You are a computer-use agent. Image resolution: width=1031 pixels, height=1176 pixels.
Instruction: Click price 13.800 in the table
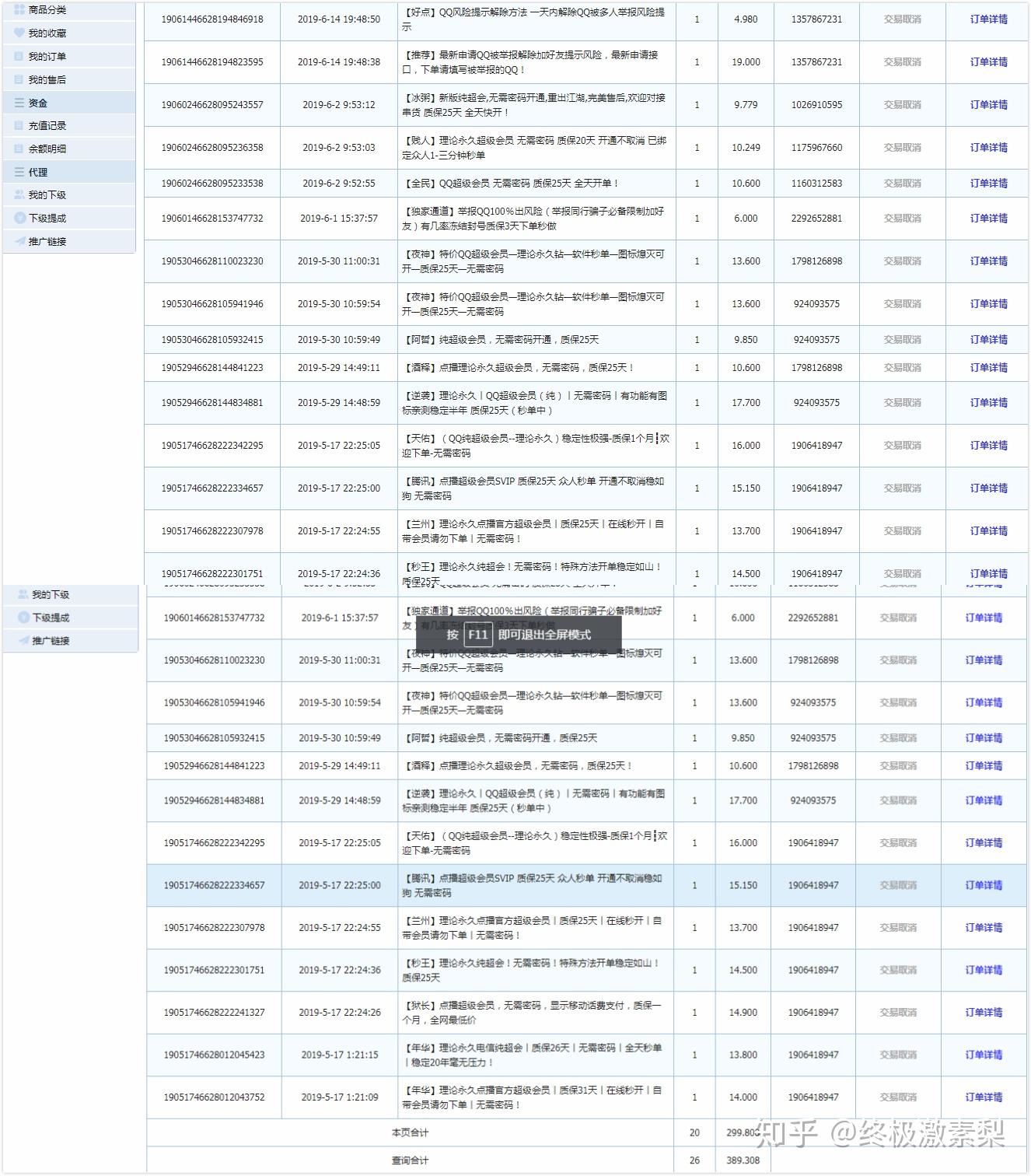click(743, 1055)
